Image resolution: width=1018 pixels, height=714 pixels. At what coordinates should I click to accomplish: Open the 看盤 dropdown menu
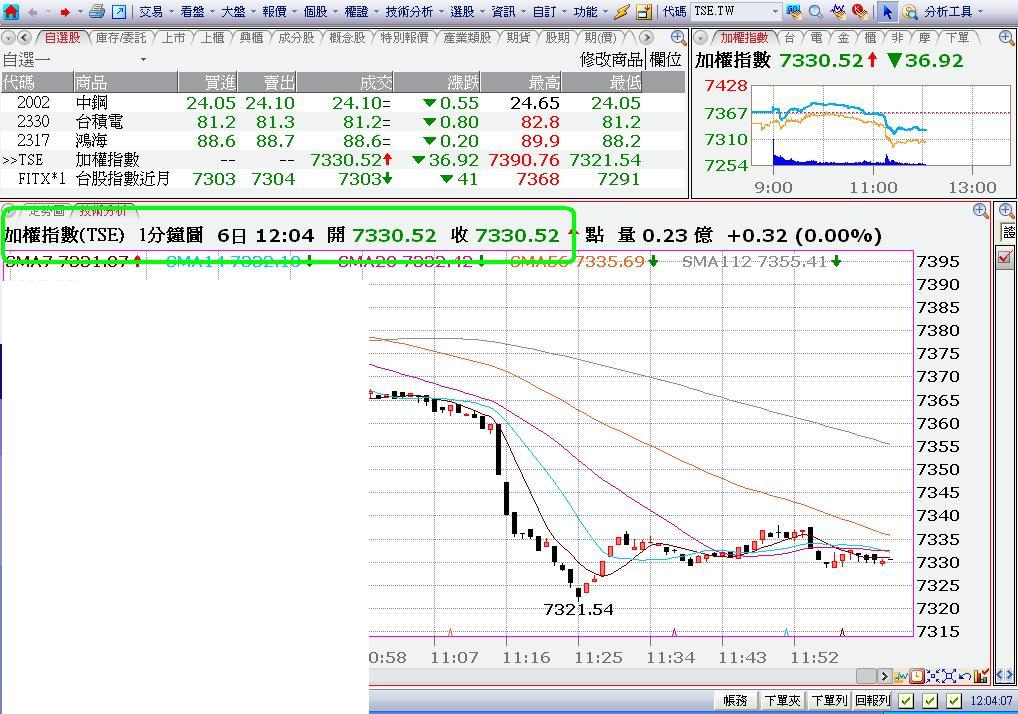coord(197,12)
